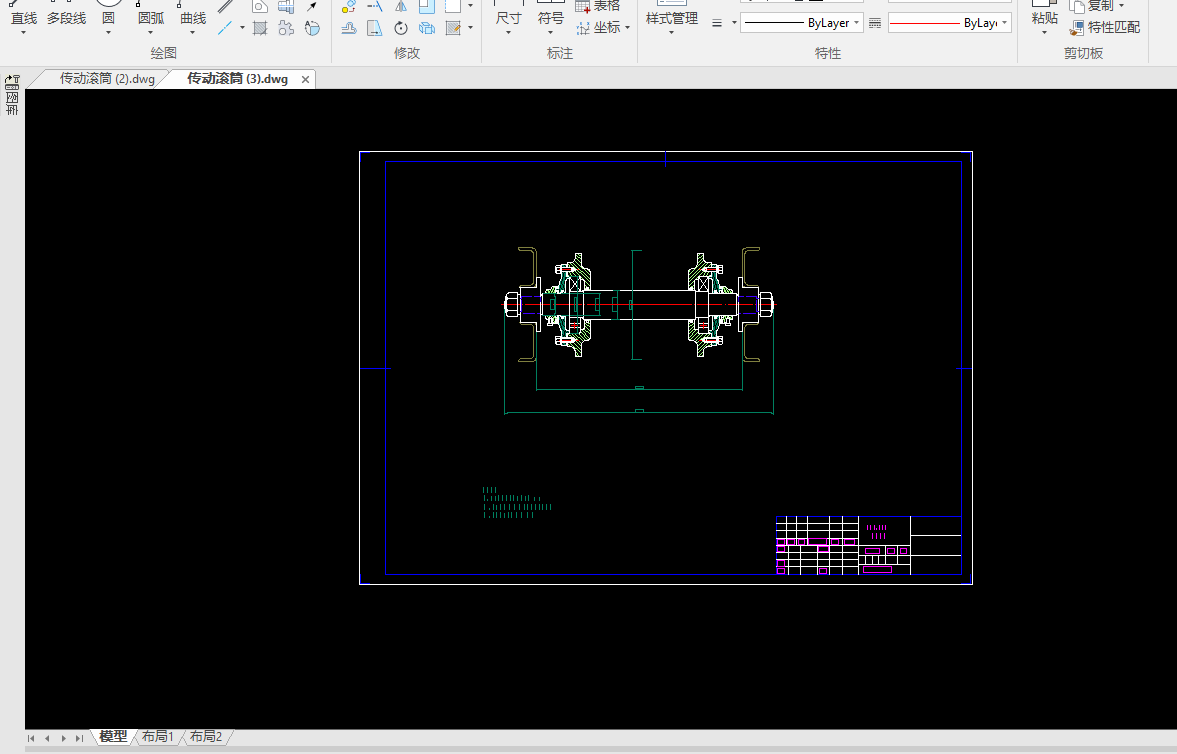Choose the 圆 circle tool

(108, 14)
